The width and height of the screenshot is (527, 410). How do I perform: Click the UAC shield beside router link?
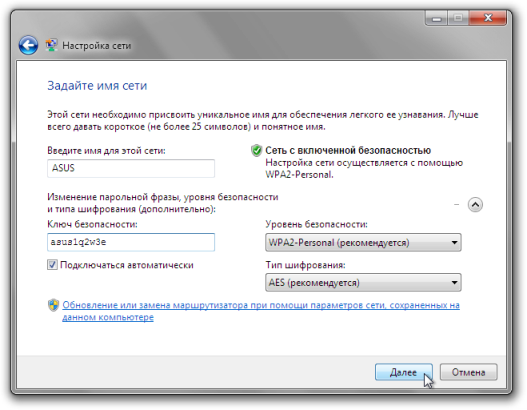coord(53,305)
